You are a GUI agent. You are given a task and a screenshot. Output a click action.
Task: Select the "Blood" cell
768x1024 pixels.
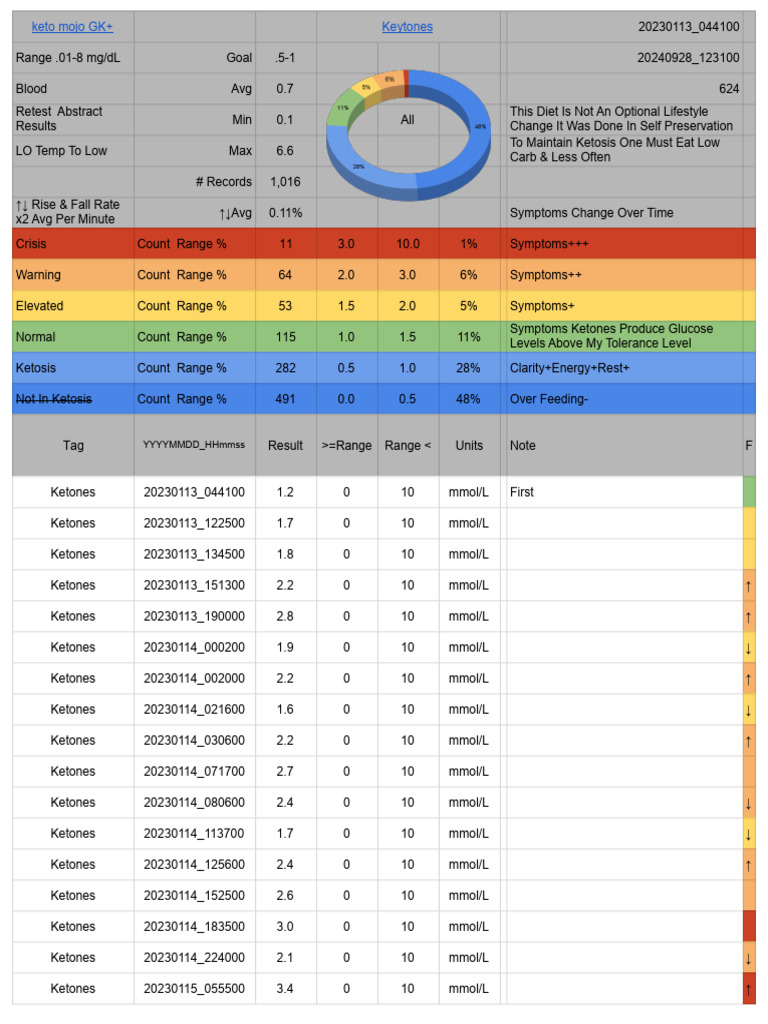pyautogui.click(x=73, y=88)
